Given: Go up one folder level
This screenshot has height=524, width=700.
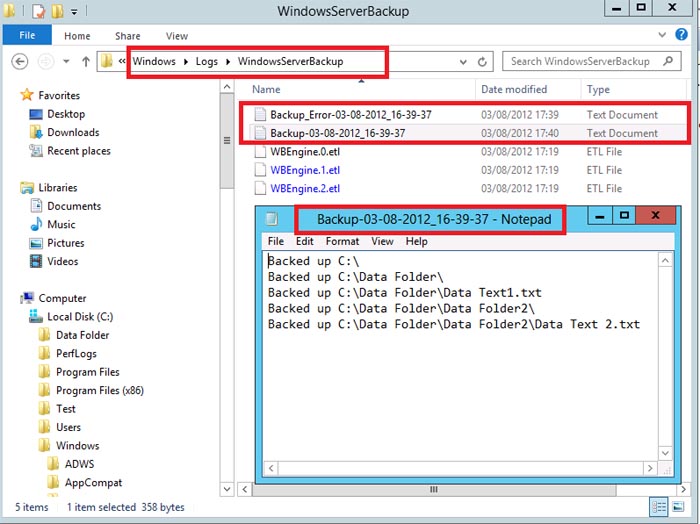Looking at the screenshot, I should [x=86, y=61].
